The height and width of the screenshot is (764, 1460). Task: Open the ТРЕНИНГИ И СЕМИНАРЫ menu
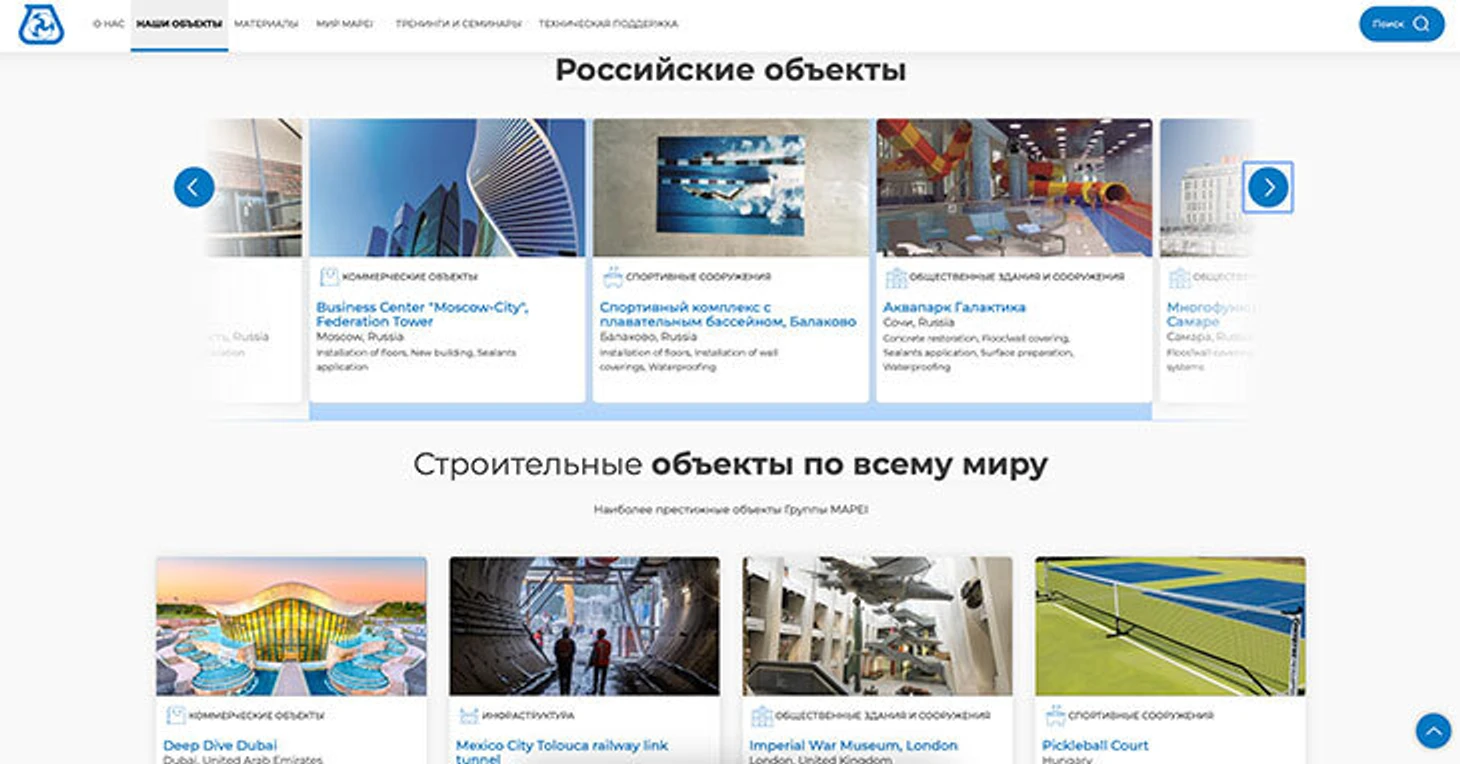[458, 24]
